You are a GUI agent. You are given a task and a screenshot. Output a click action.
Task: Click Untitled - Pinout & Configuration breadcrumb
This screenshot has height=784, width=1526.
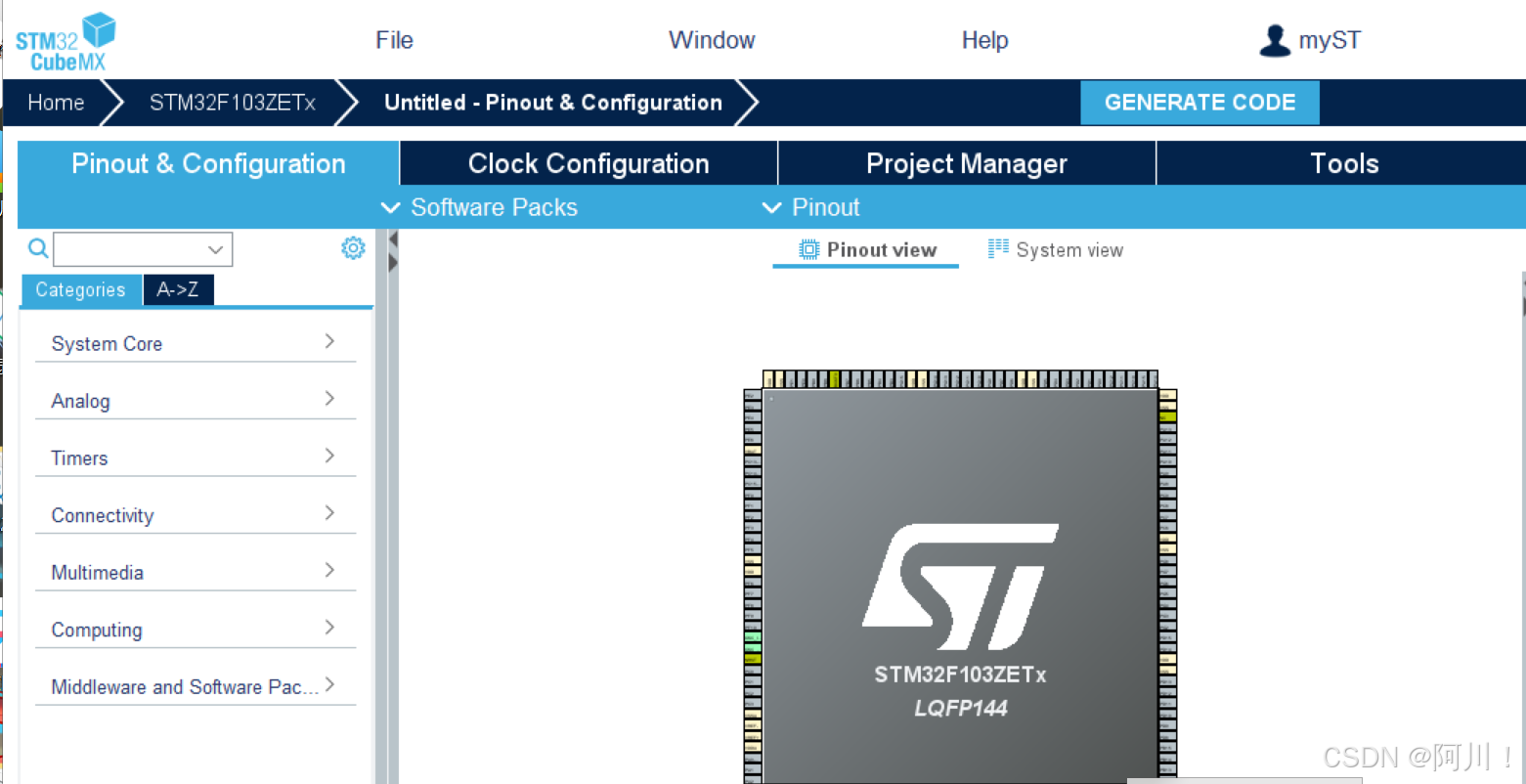tap(553, 103)
